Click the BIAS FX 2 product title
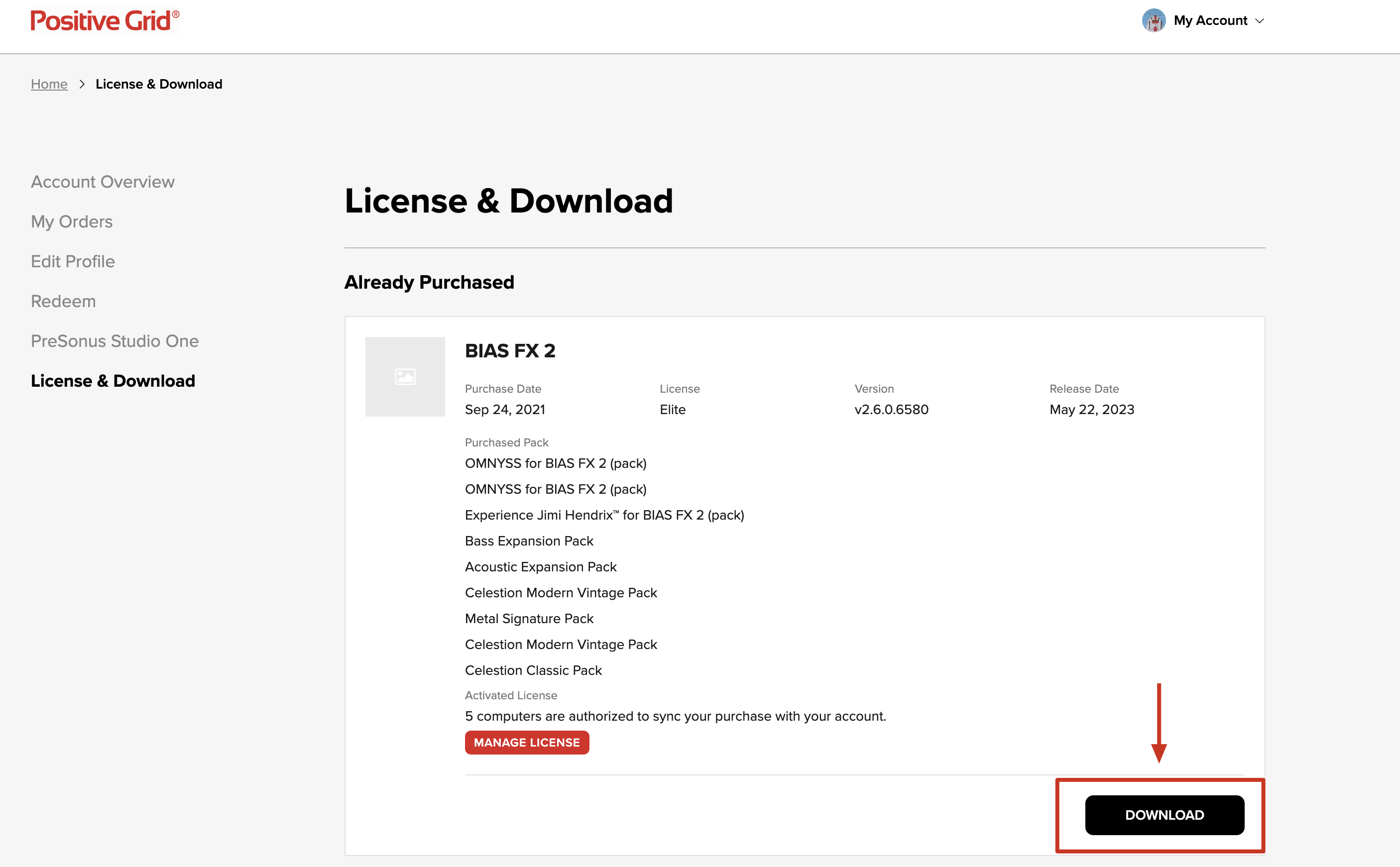 tap(510, 350)
